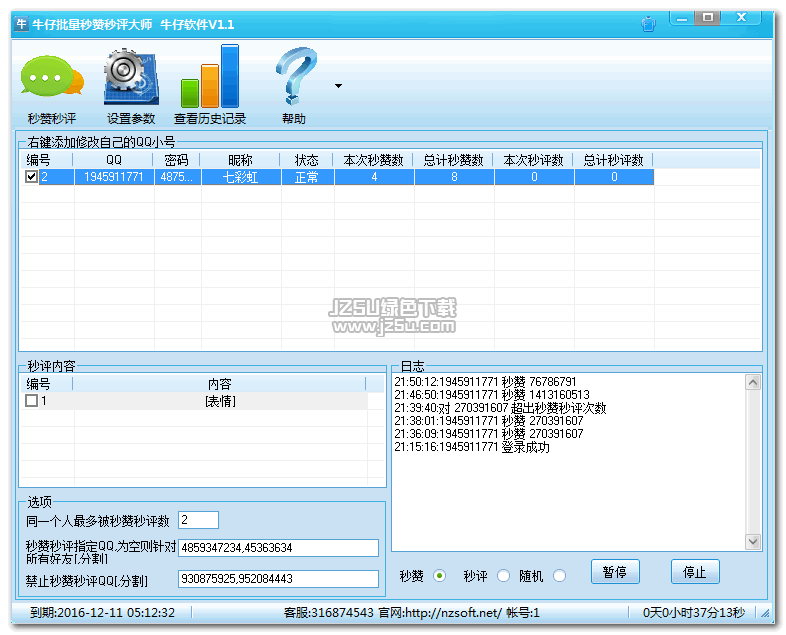Select the 秒评 radio button
The image size is (786, 635).
(503, 576)
